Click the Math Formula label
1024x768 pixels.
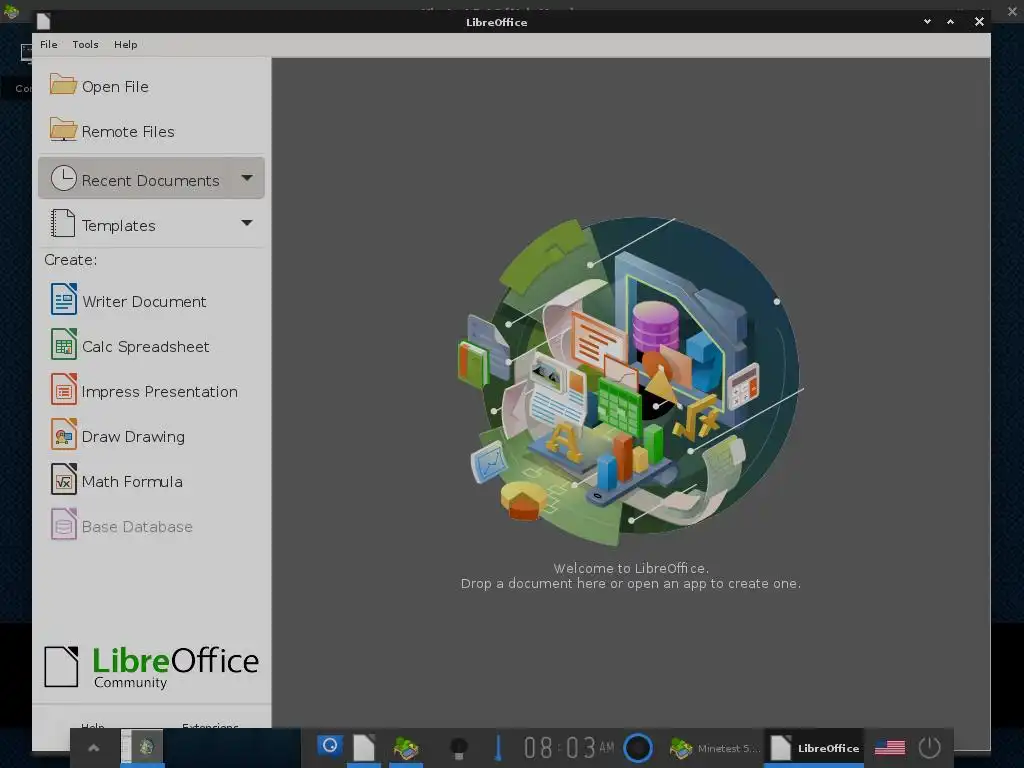tap(132, 482)
